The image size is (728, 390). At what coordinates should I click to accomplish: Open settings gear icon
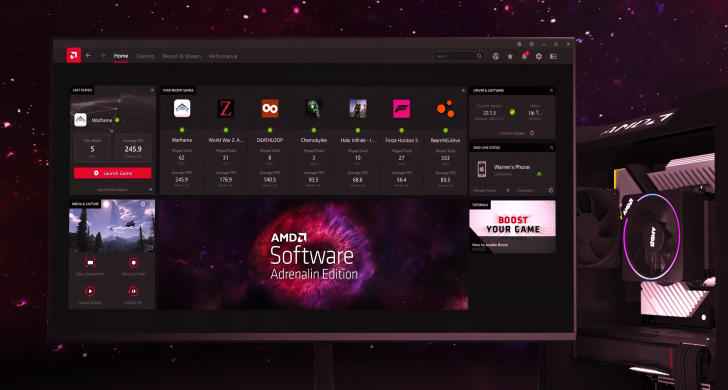539,56
